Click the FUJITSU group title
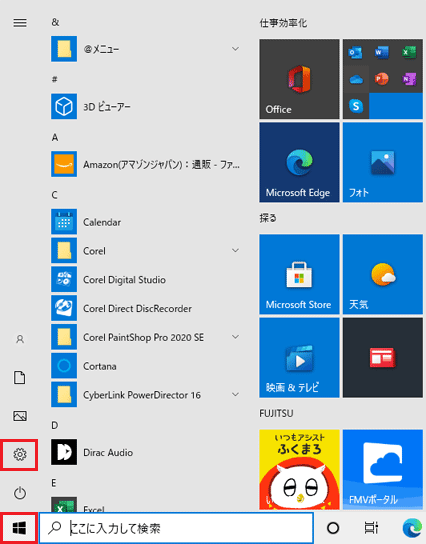 point(276,414)
